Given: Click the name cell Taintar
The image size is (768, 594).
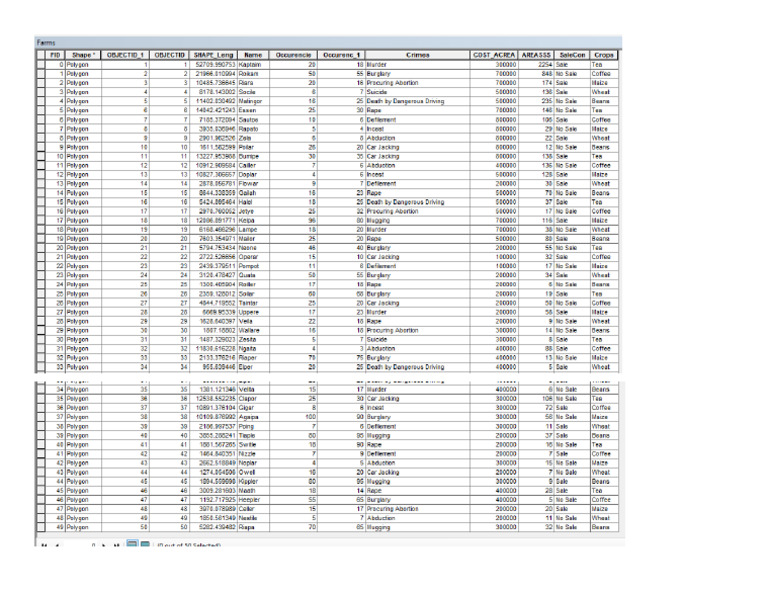Looking at the screenshot, I should [253, 303].
